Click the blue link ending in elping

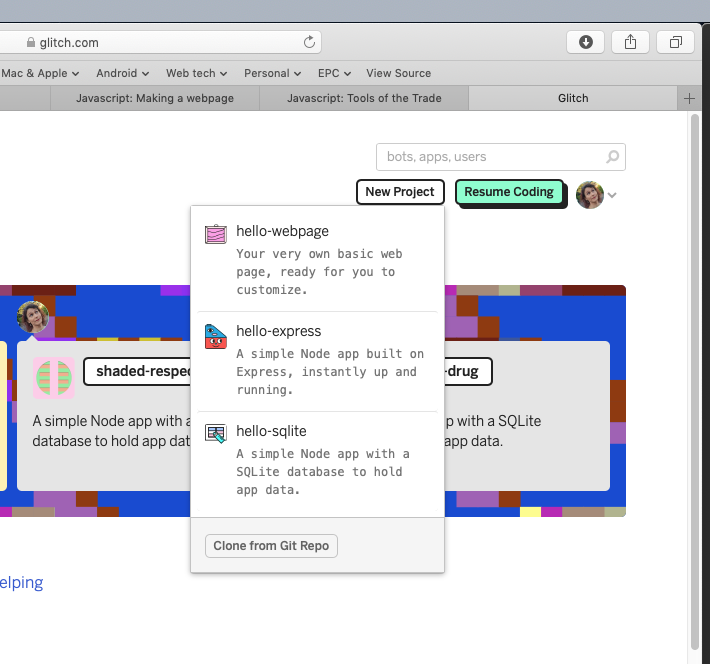(x=21, y=582)
